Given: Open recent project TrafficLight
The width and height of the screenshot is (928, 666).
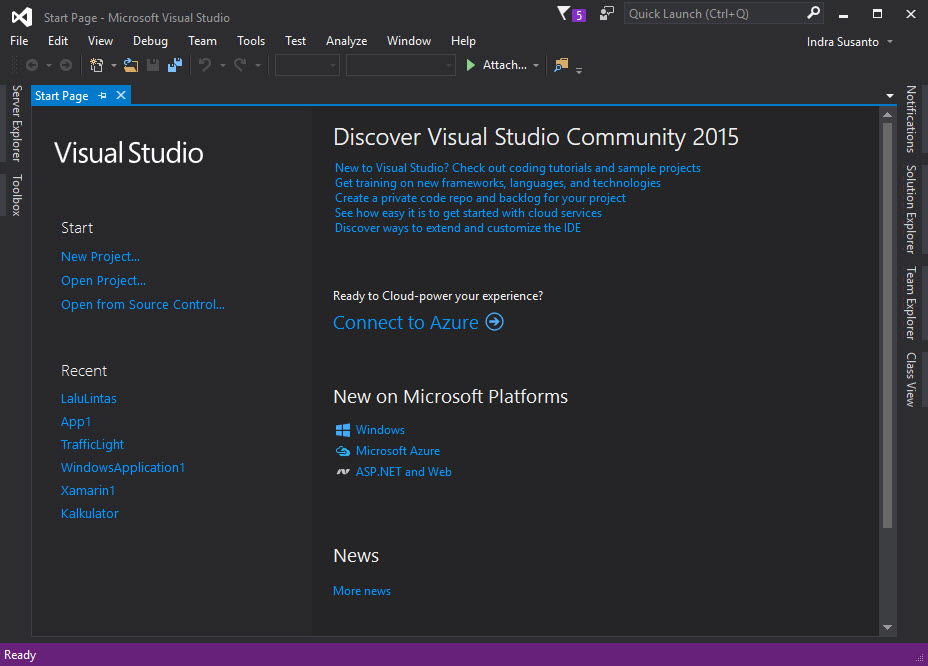Looking at the screenshot, I should point(92,445).
